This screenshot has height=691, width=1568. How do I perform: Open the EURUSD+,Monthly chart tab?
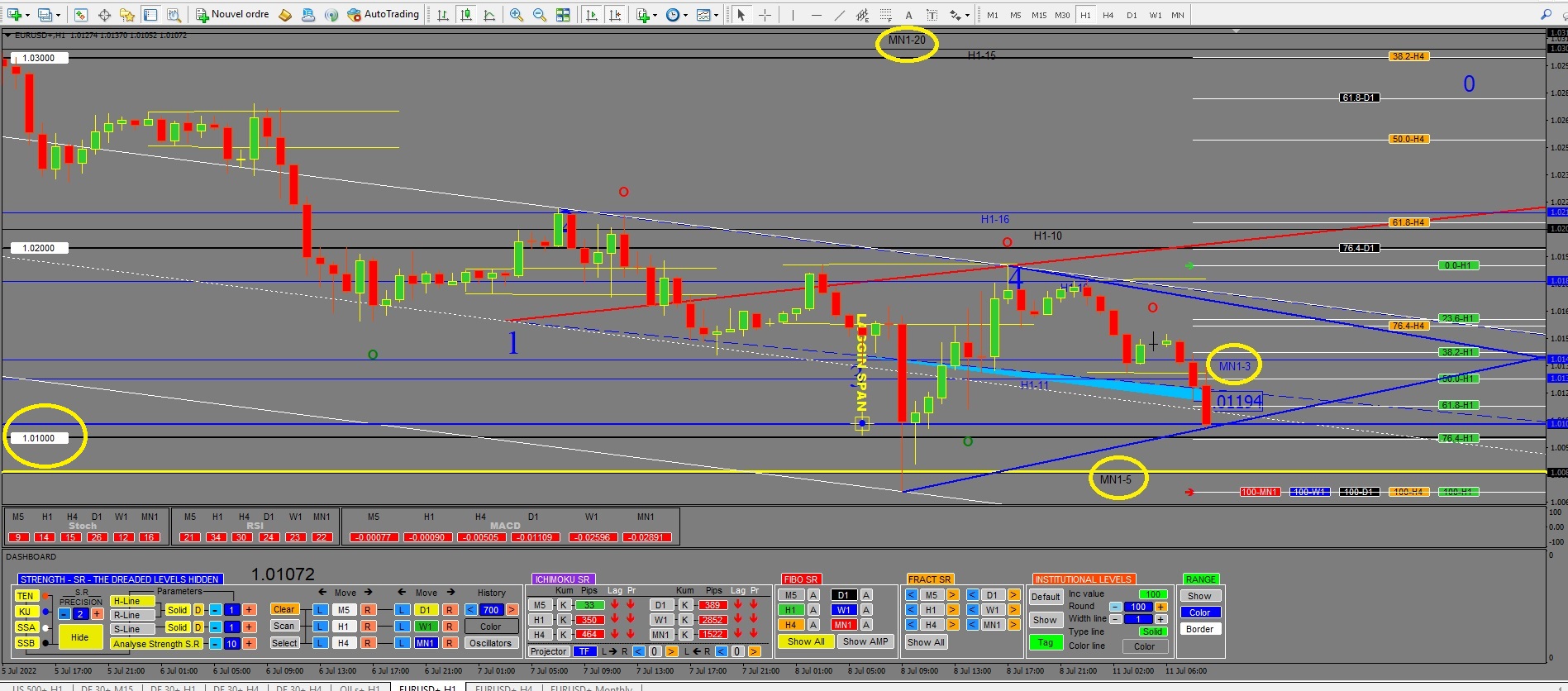591,688
